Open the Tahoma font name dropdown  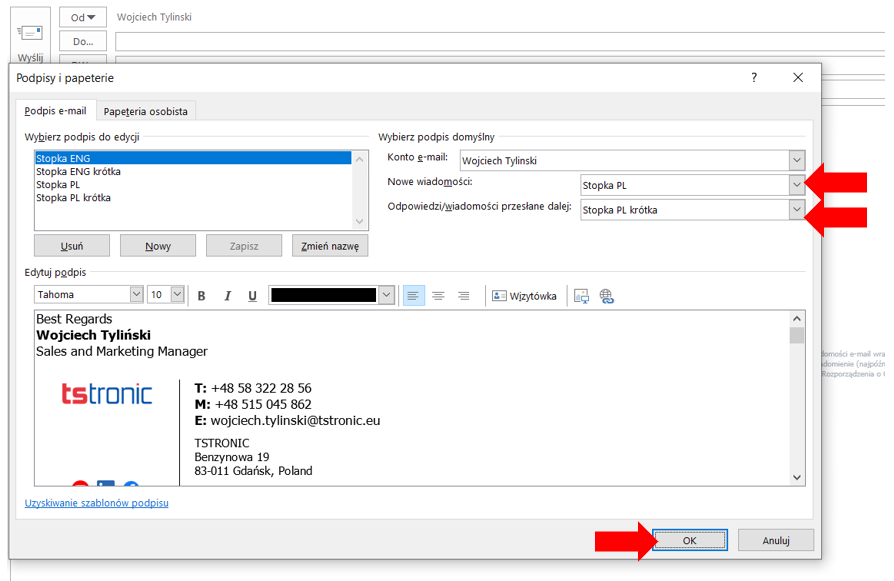(x=136, y=295)
